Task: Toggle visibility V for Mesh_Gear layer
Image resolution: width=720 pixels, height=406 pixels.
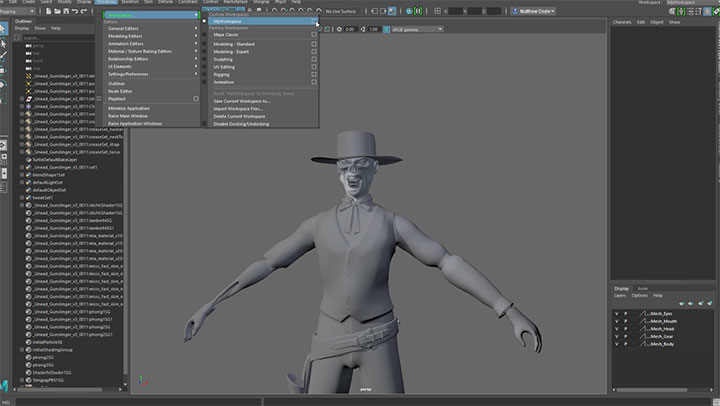Action: coord(617,337)
